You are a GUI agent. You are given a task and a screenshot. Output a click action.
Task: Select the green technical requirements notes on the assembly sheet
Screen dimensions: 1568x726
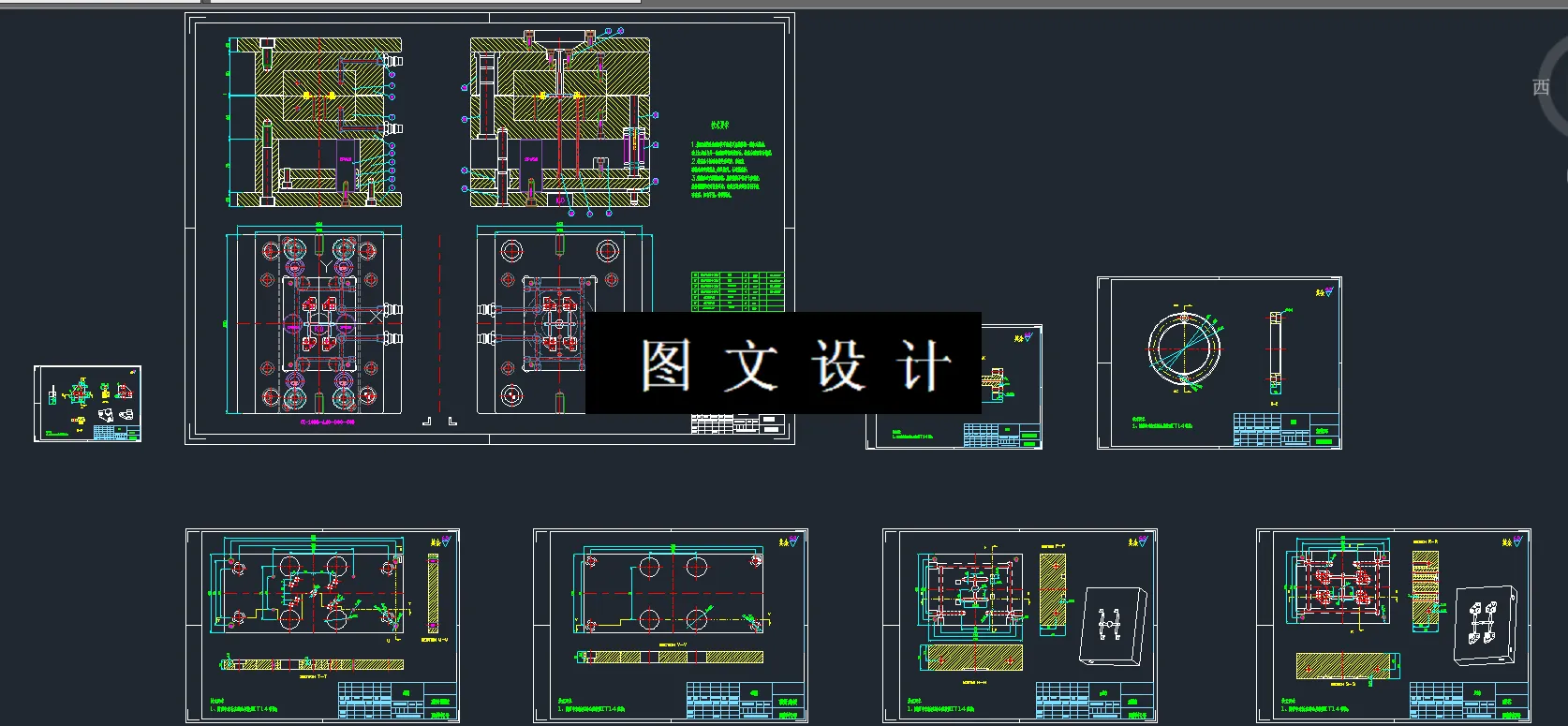tap(732, 160)
